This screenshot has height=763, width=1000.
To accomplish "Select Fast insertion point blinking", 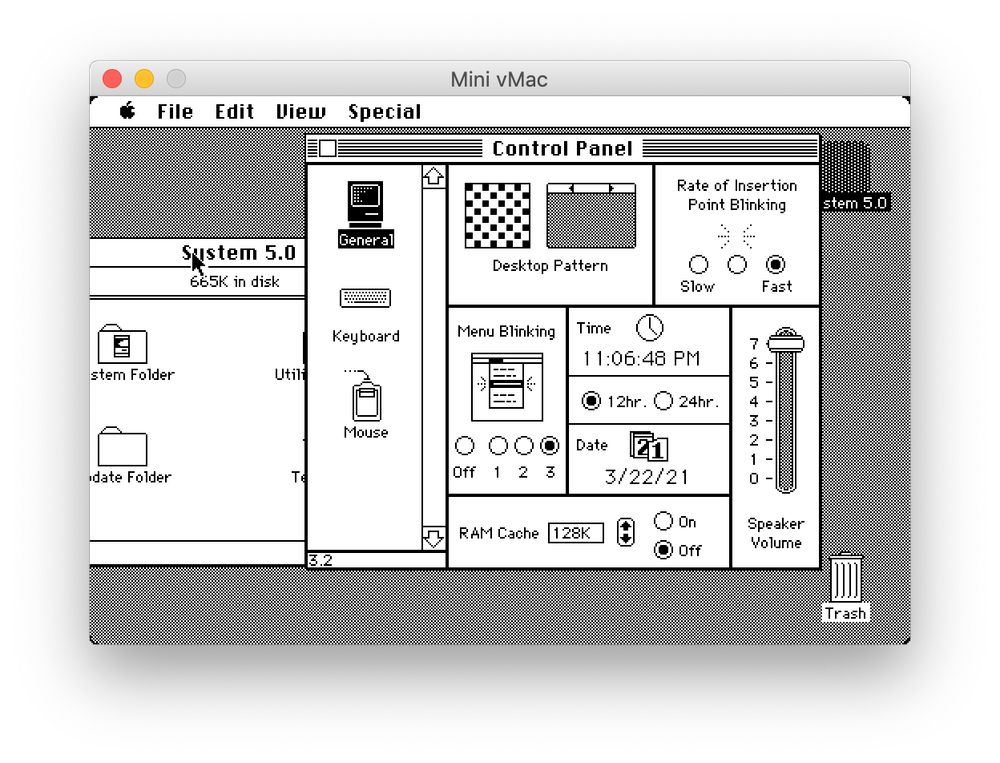I will pos(776,264).
